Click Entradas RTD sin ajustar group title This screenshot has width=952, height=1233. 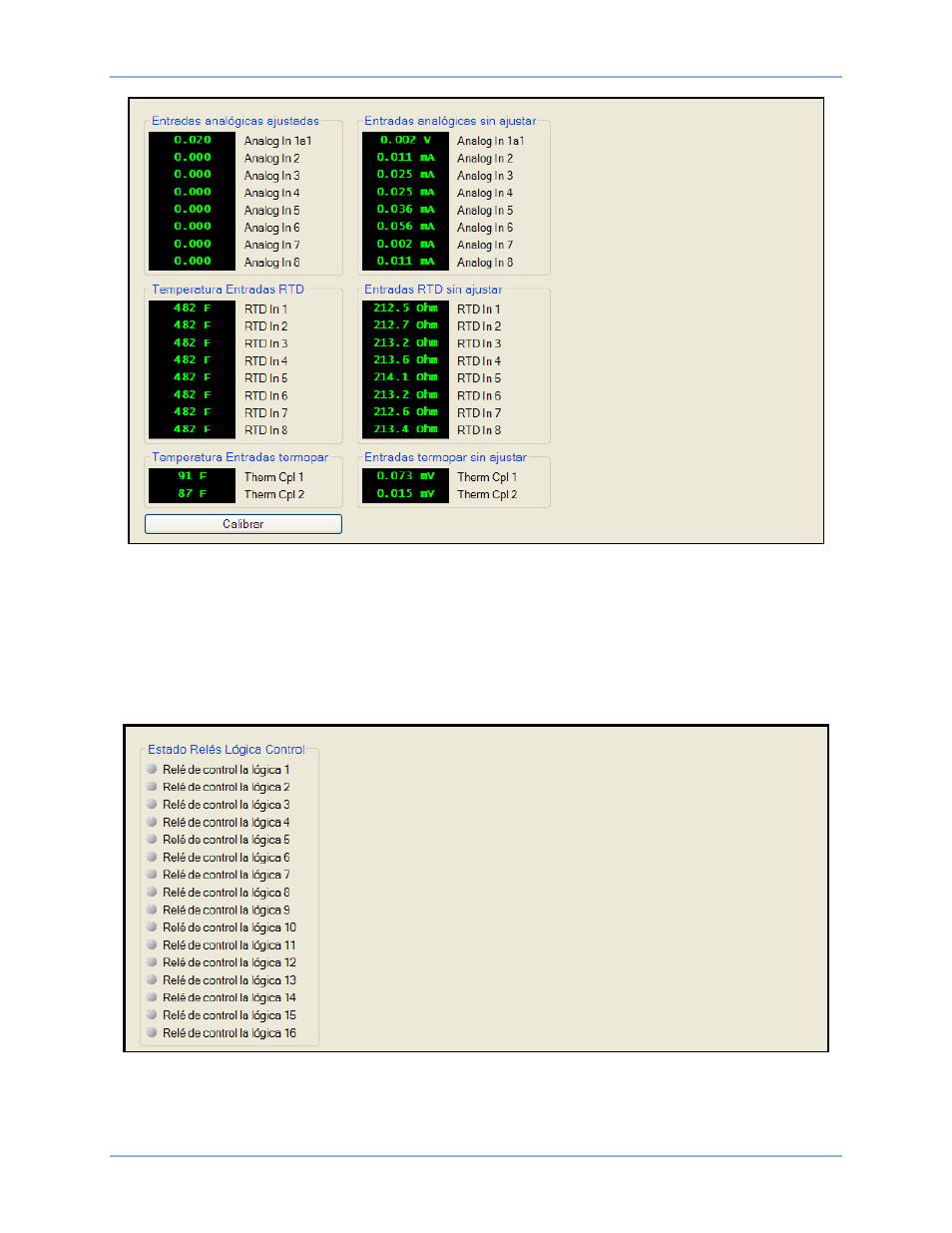433,290
